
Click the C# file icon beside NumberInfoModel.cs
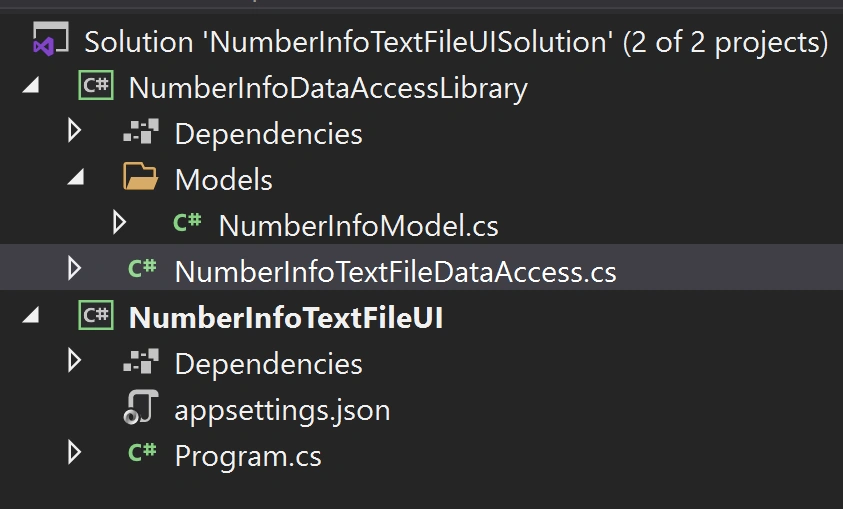point(187,222)
